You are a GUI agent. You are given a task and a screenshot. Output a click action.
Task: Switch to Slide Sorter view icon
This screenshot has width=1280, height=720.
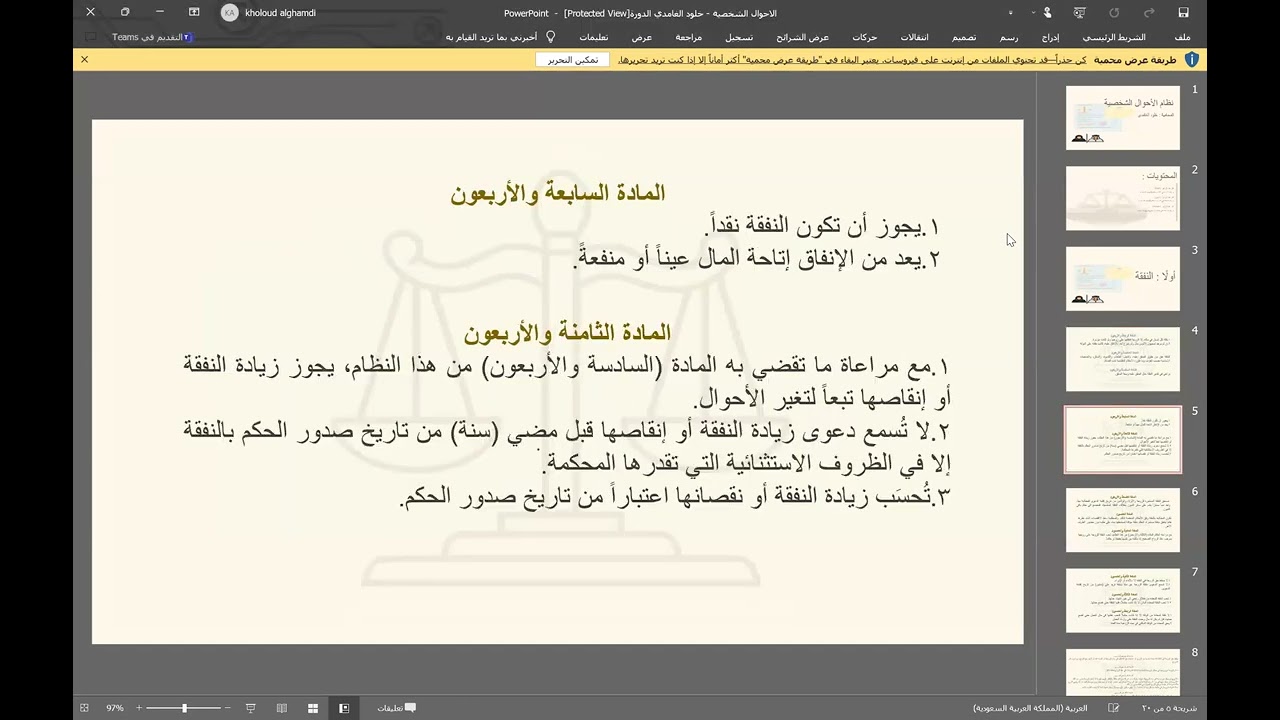[x=313, y=708]
